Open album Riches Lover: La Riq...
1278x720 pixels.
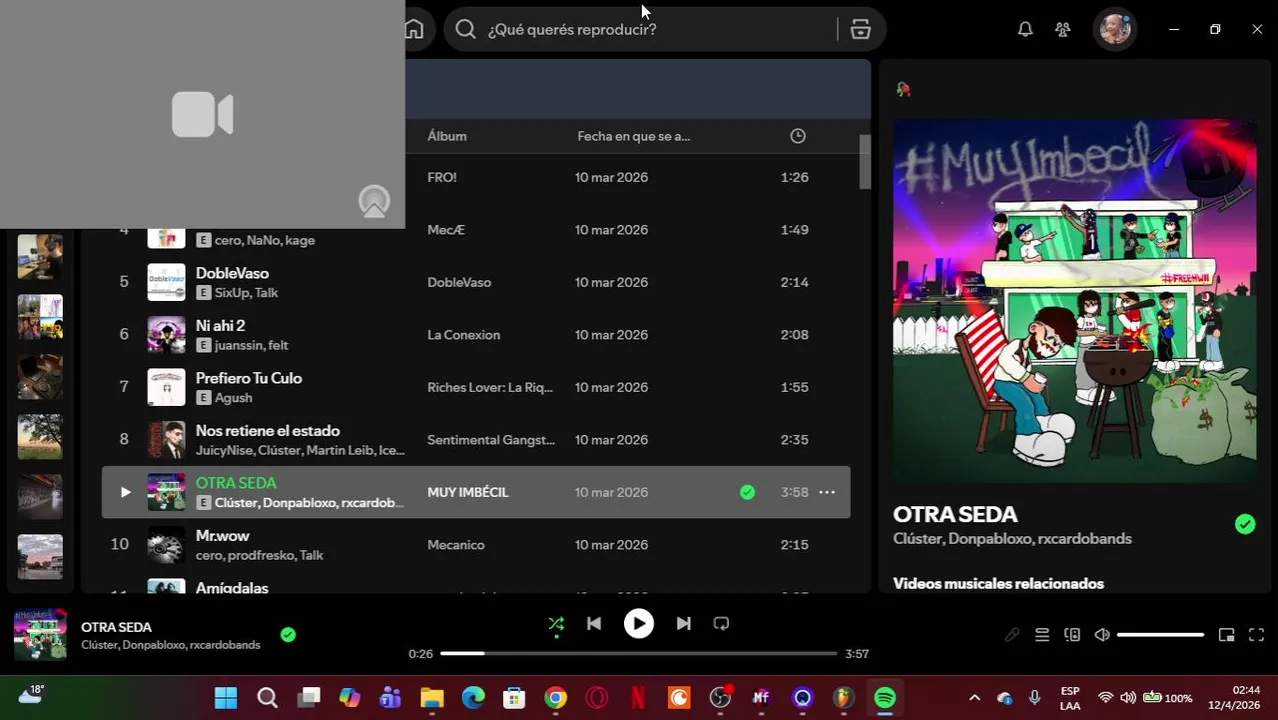(x=490, y=387)
